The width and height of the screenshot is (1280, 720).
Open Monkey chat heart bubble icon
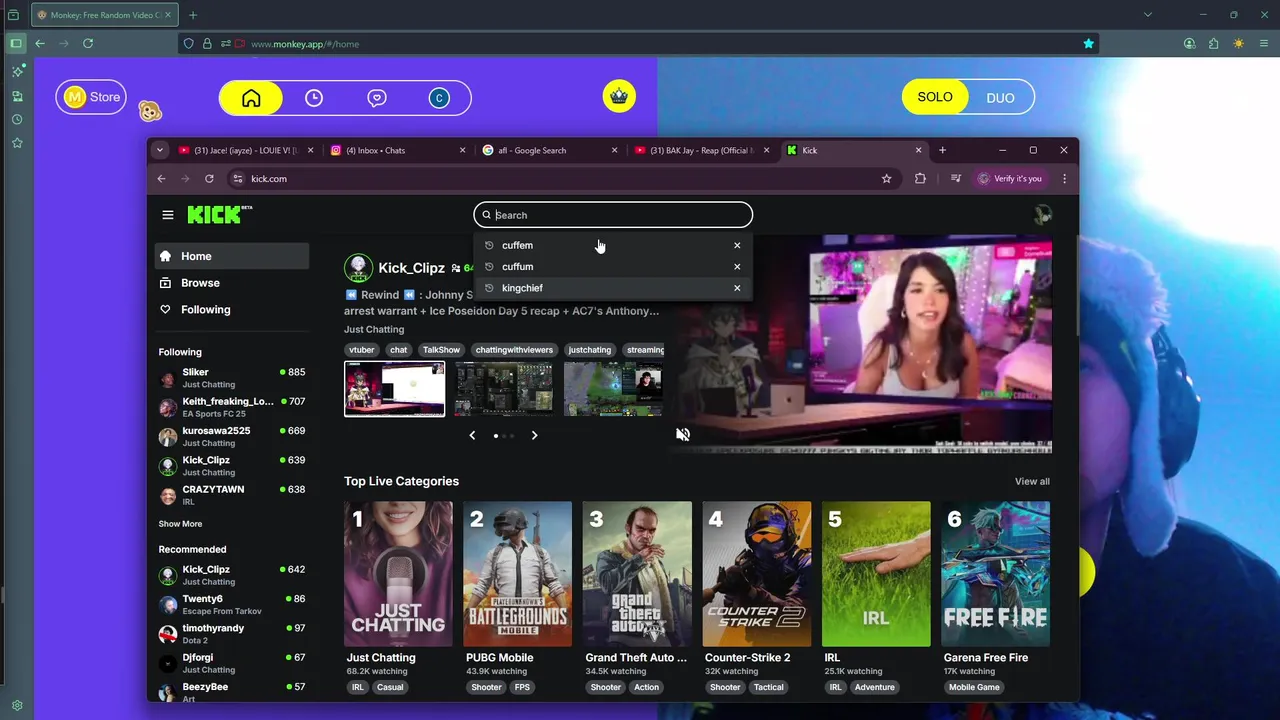click(377, 98)
